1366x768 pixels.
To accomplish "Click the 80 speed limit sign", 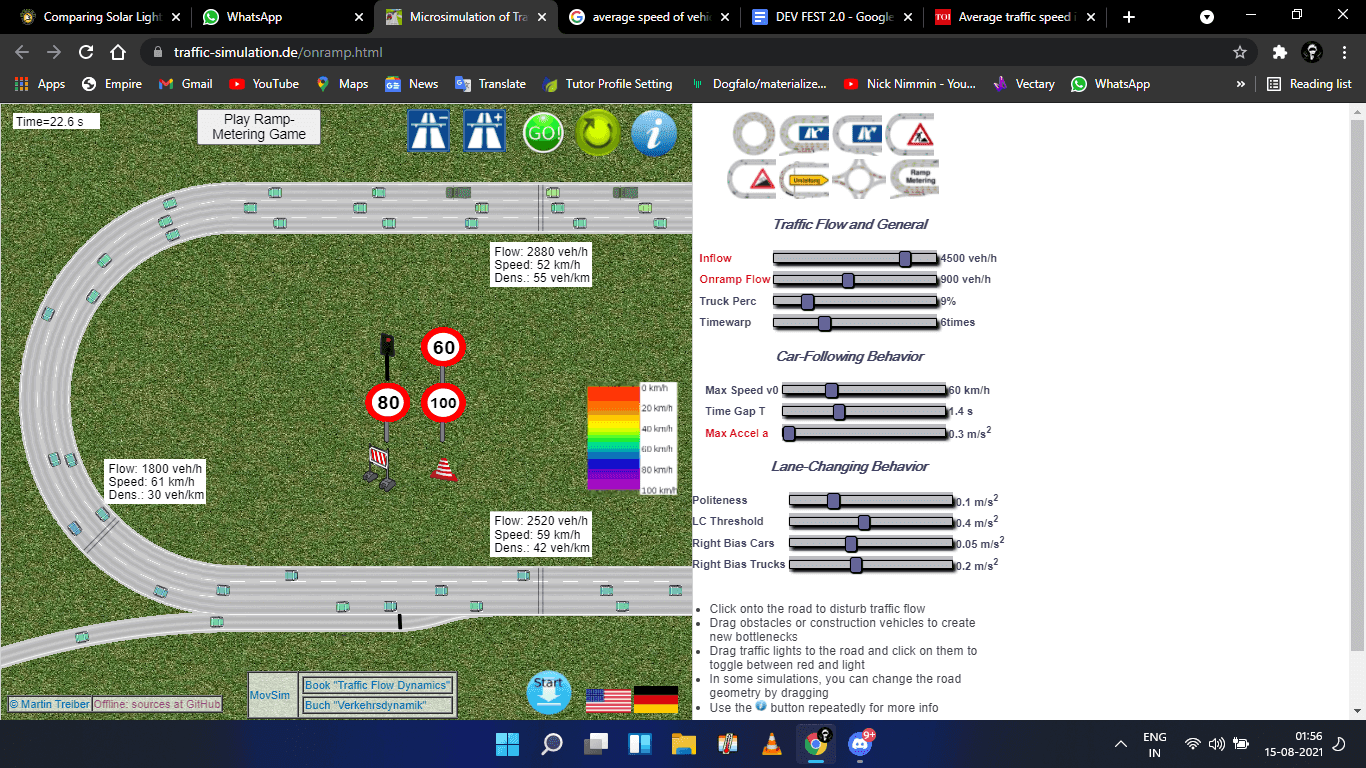I will tap(388, 403).
